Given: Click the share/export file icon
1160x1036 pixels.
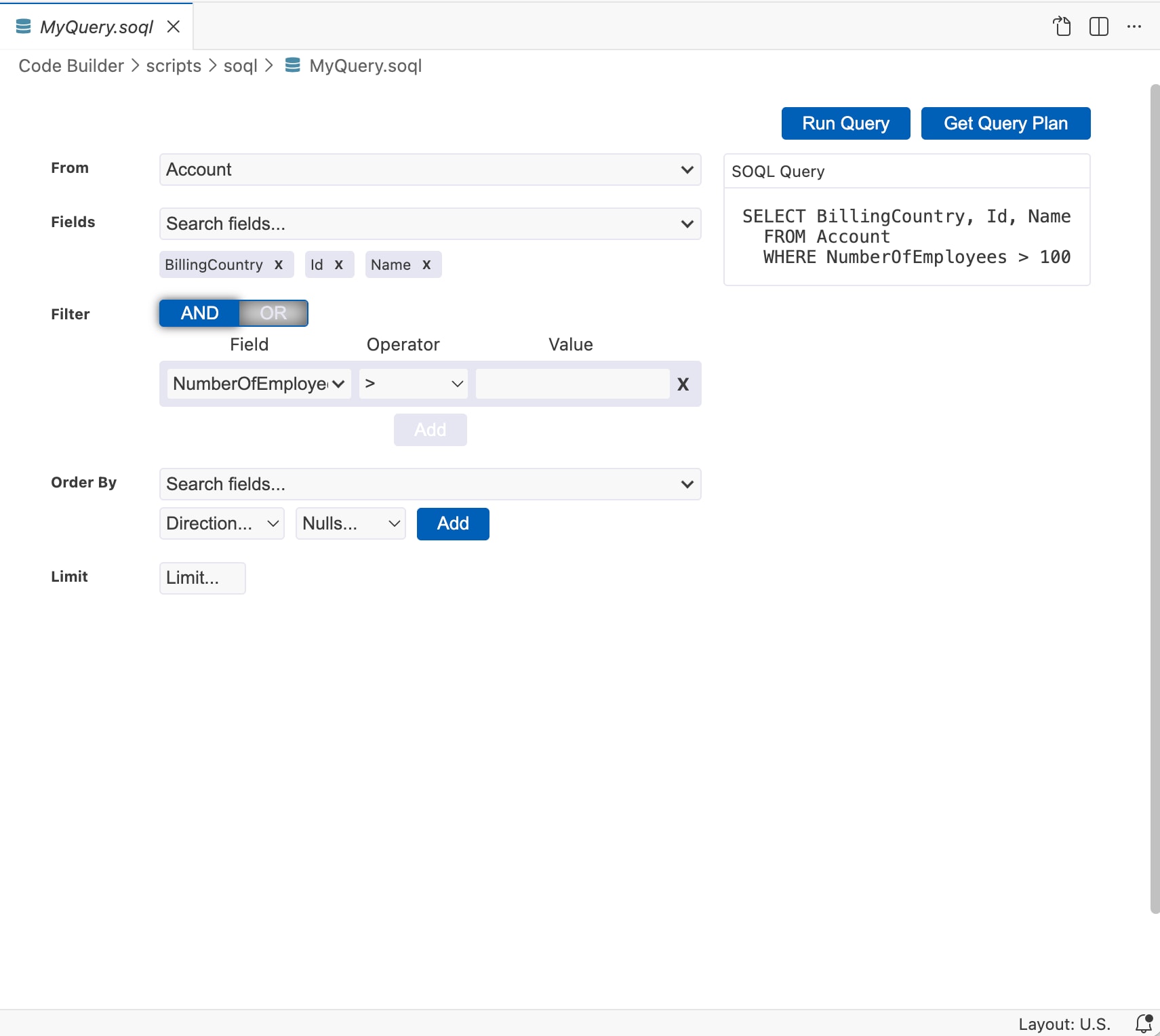Looking at the screenshot, I should [x=1062, y=26].
